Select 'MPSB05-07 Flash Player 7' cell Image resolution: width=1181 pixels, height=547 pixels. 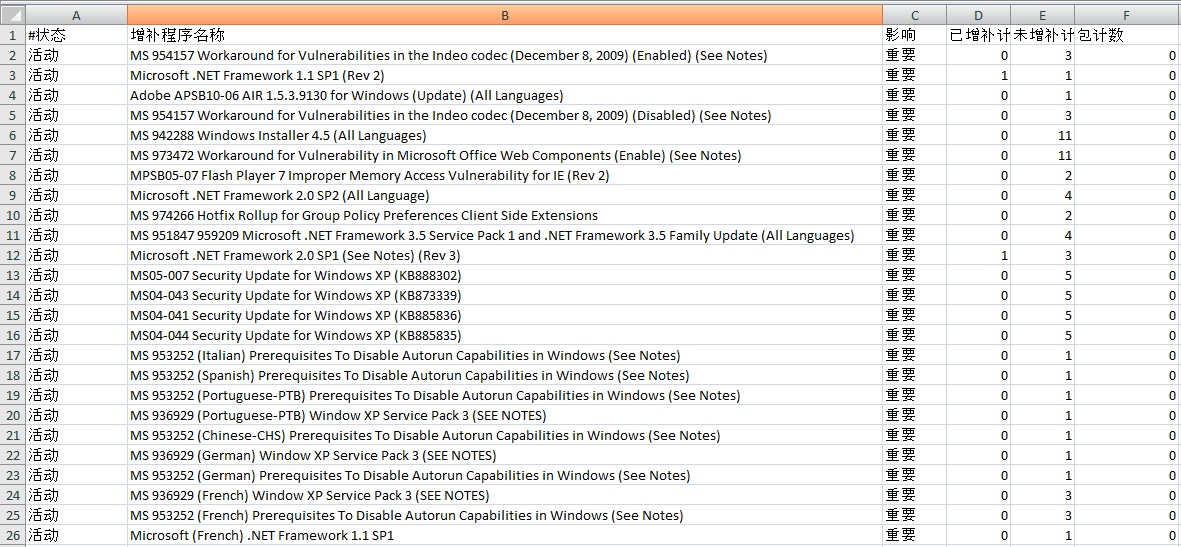point(505,176)
